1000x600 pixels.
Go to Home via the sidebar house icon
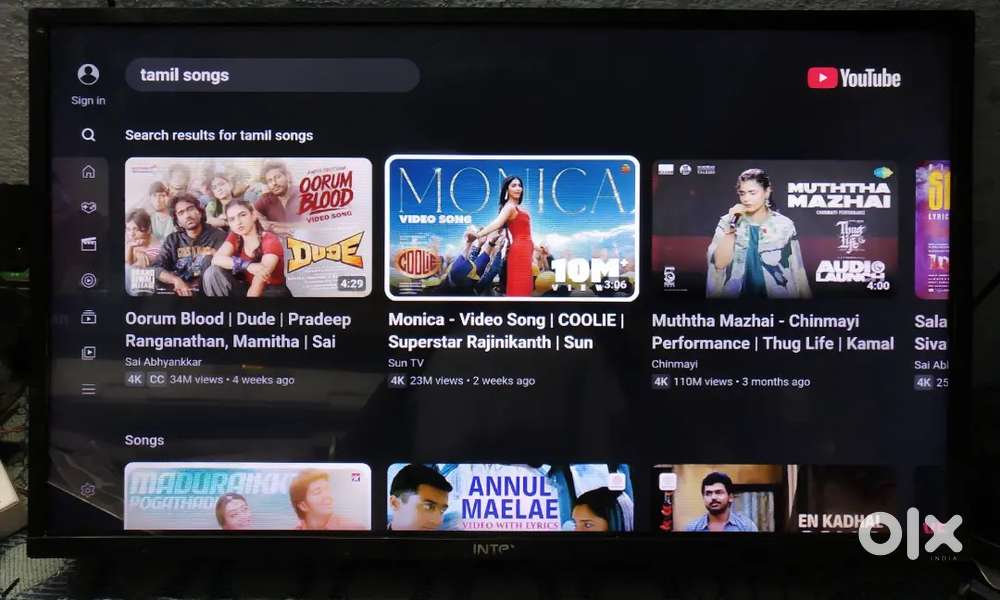[88, 171]
